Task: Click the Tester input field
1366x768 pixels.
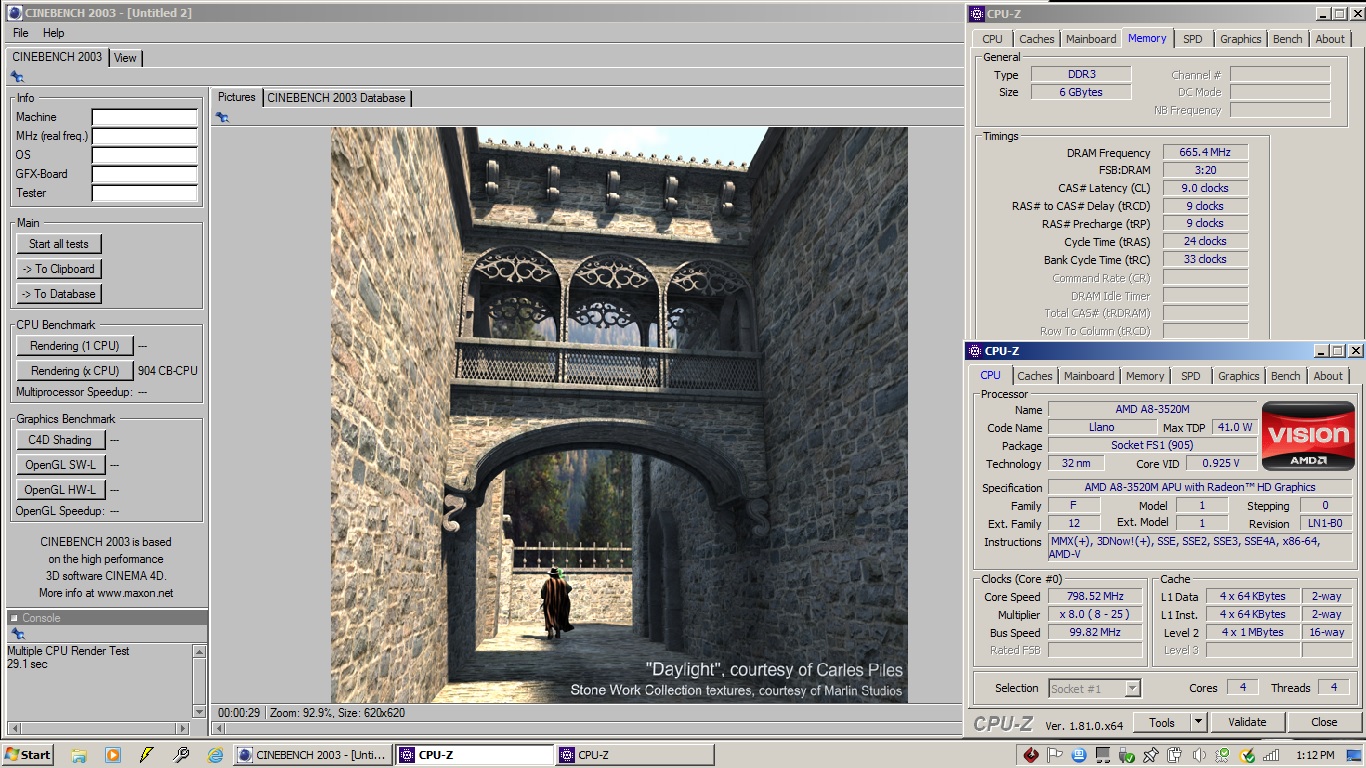Action: point(145,193)
